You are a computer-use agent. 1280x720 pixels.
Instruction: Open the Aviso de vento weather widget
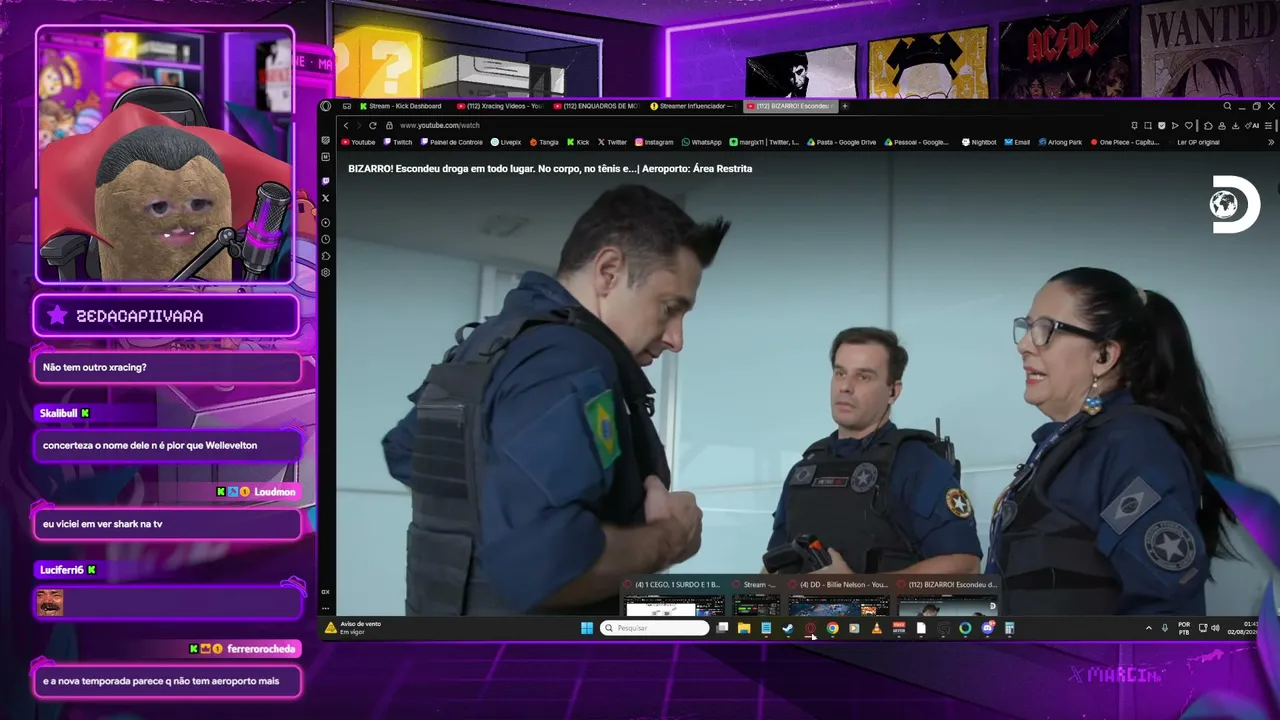point(354,628)
